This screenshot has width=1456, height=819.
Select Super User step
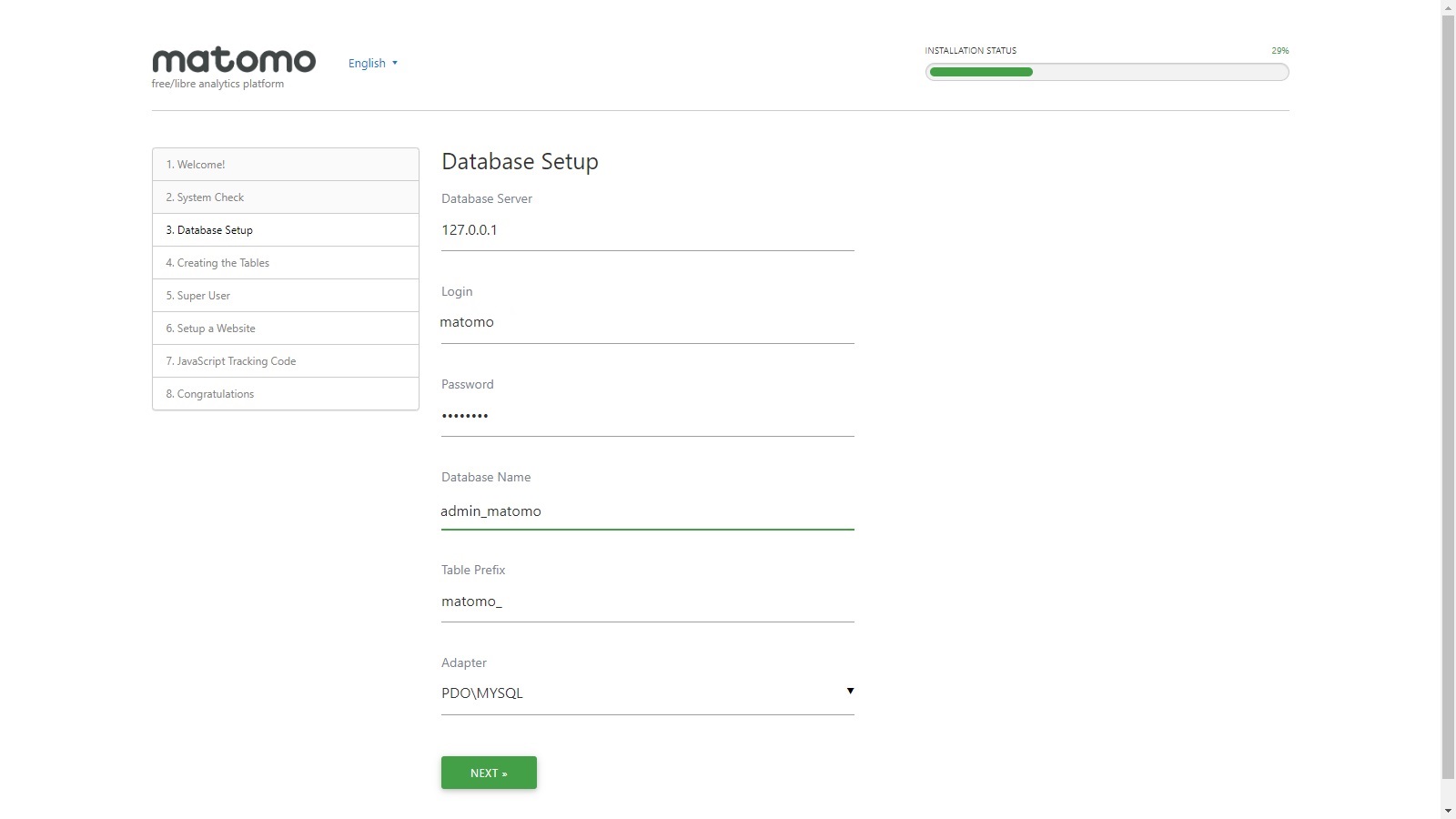tap(285, 296)
